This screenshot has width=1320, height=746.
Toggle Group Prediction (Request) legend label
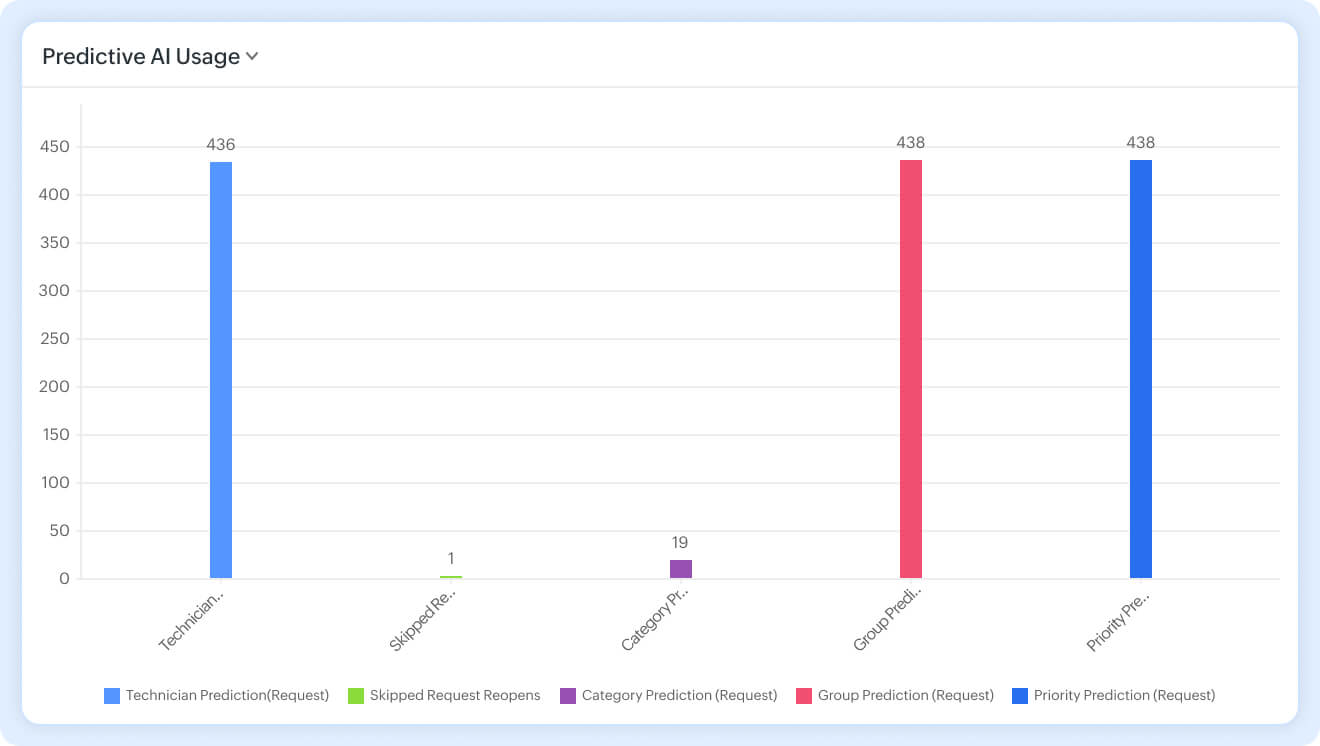click(x=905, y=696)
